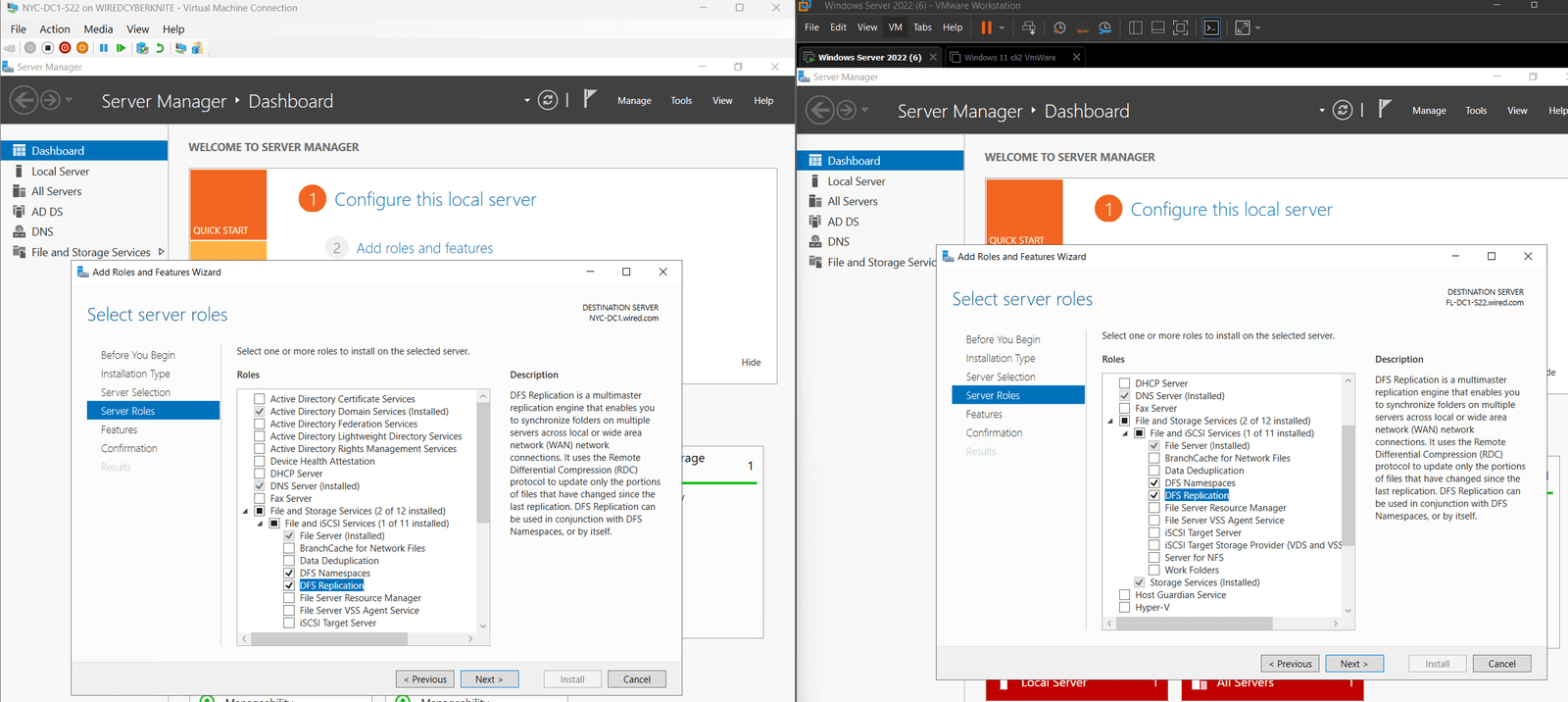Open breadcrumb dropdown arrow in VMware Server Manager header

tap(1322, 110)
